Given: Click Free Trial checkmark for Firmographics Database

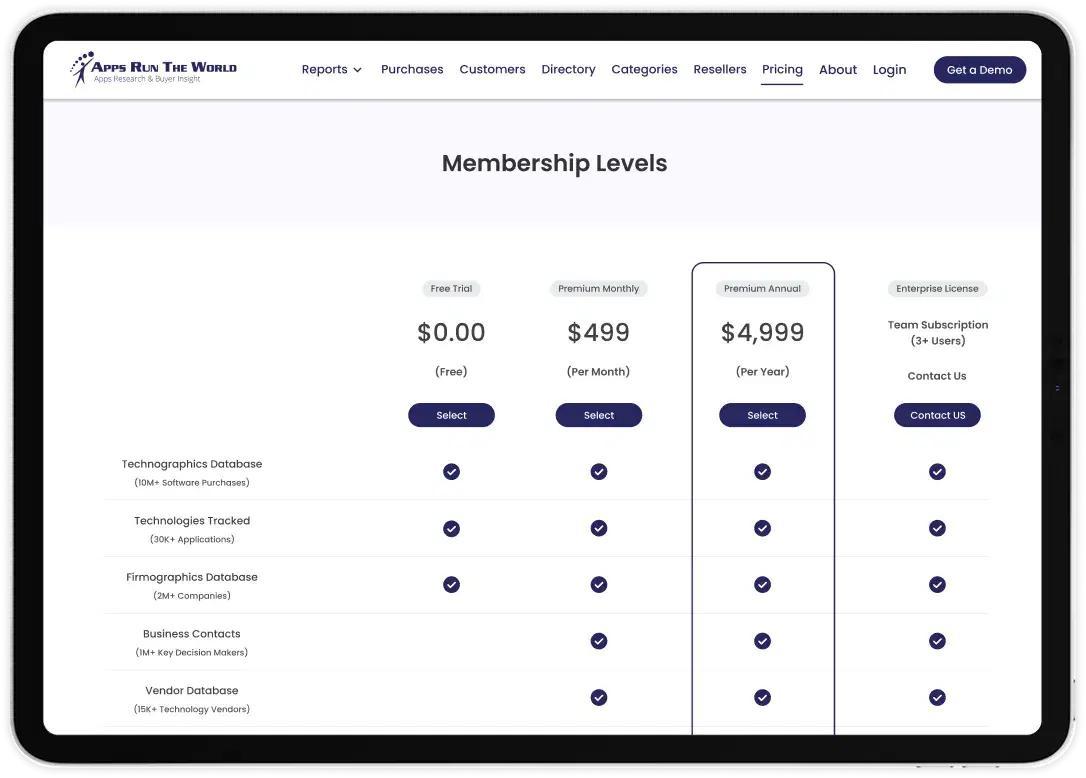Looking at the screenshot, I should (x=452, y=585).
